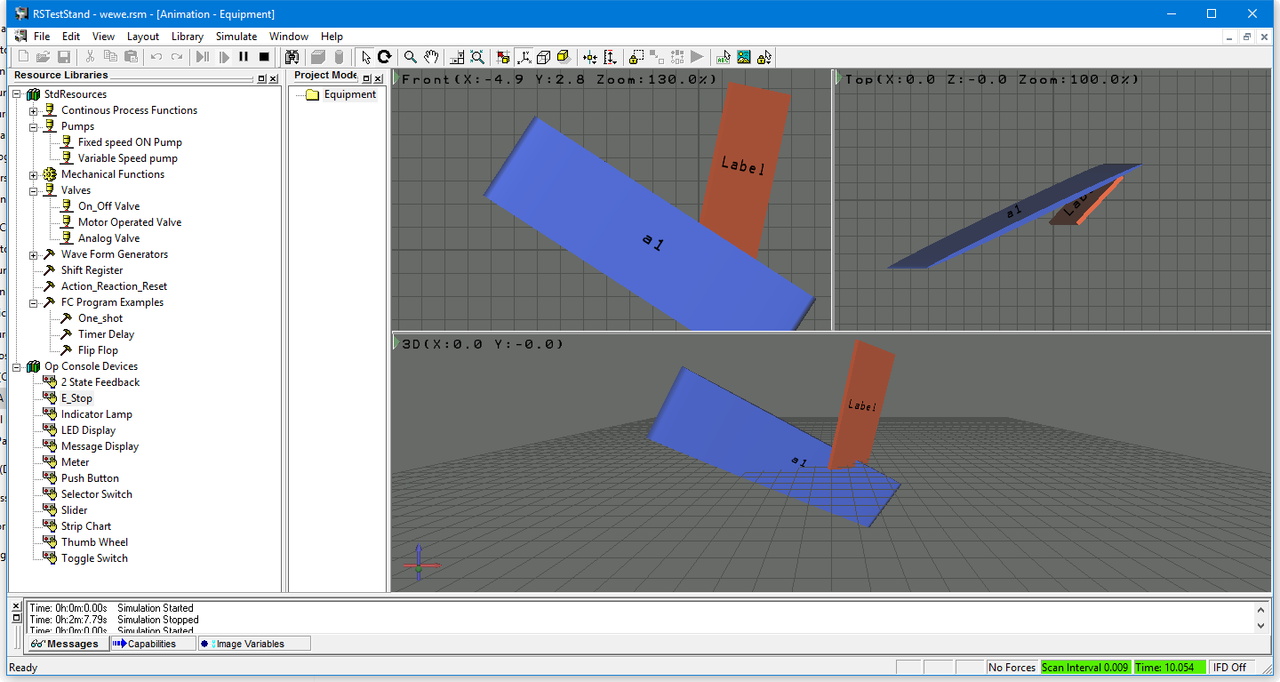Select Motor Operated Valve in library tree
Image resolution: width=1280 pixels, height=682 pixels.
pos(130,222)
